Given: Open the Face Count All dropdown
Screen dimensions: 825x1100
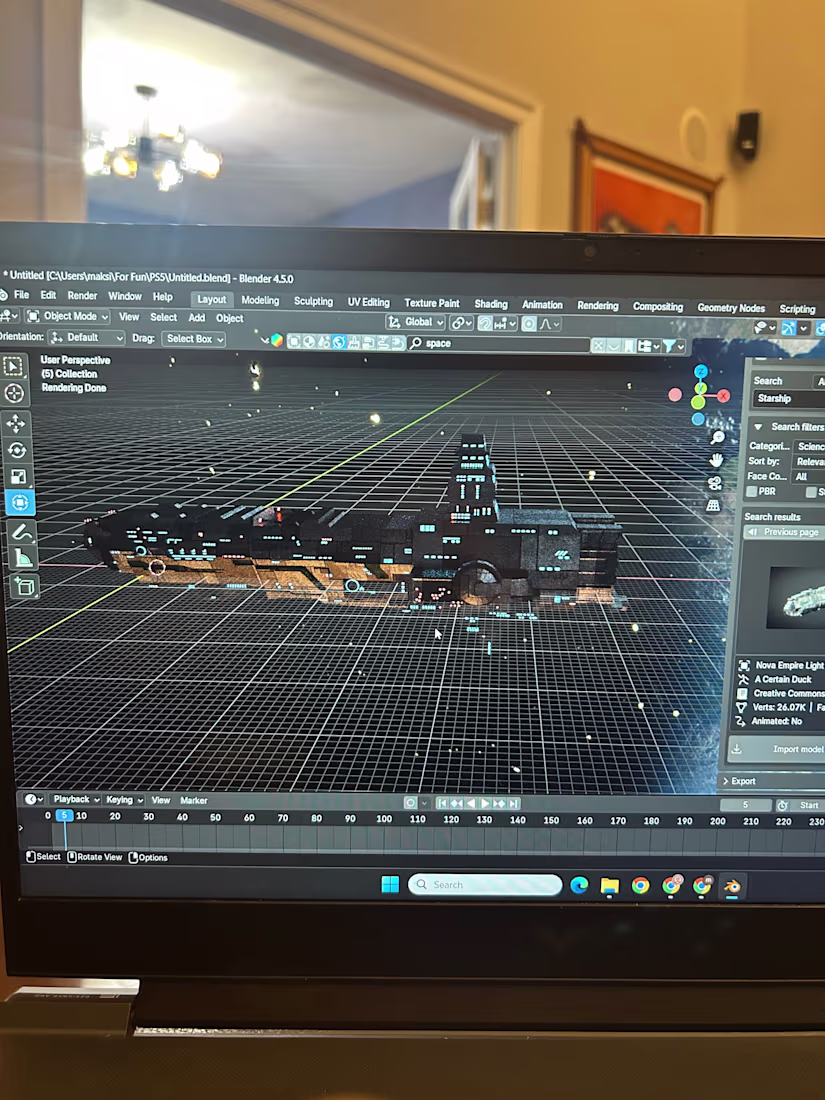Looking at the screenshot, I should [807, 476].
